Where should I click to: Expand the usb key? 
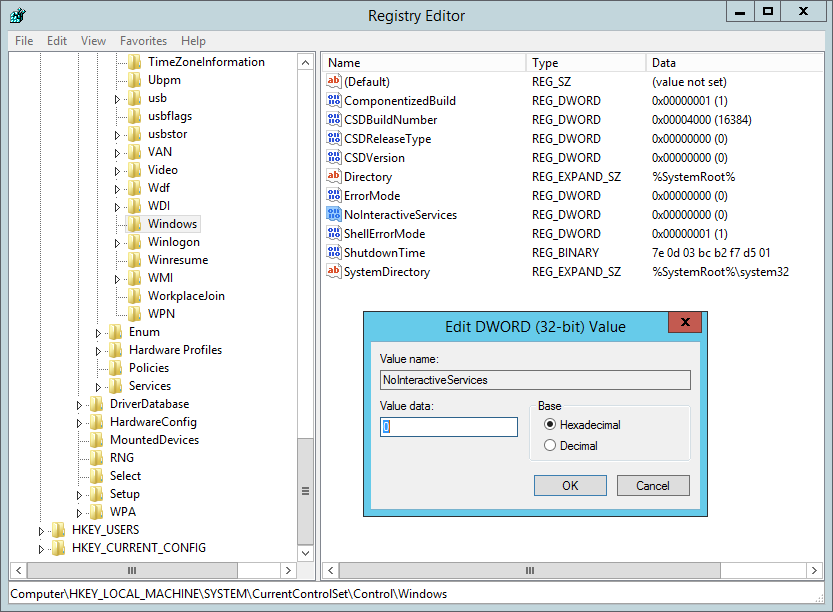pyautogui.click(x=117, y=99)
